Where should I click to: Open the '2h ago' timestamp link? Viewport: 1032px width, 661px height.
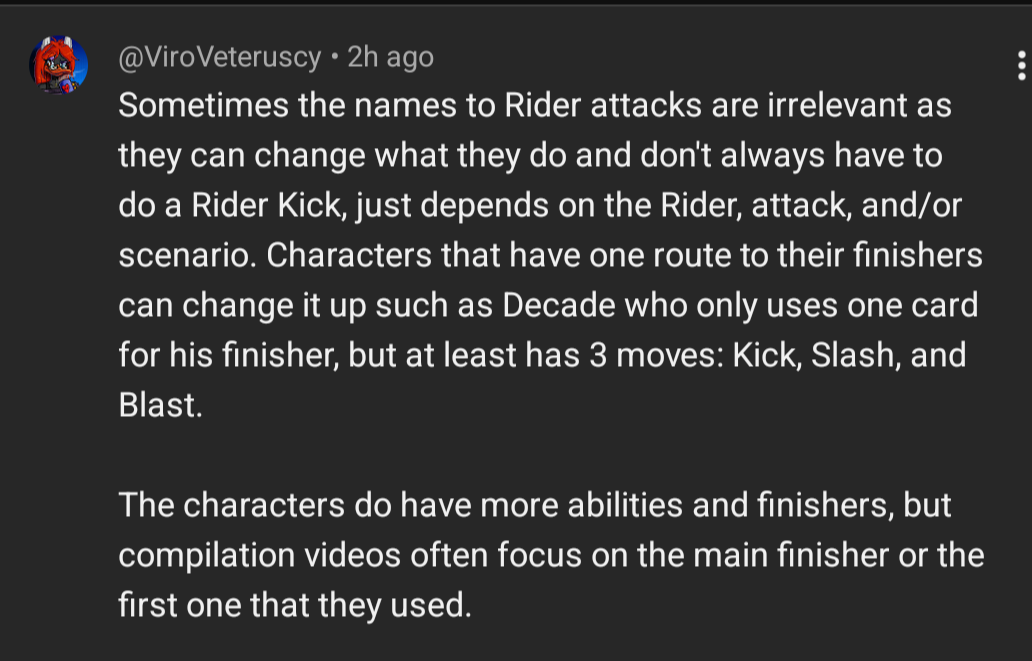point(390,57)
